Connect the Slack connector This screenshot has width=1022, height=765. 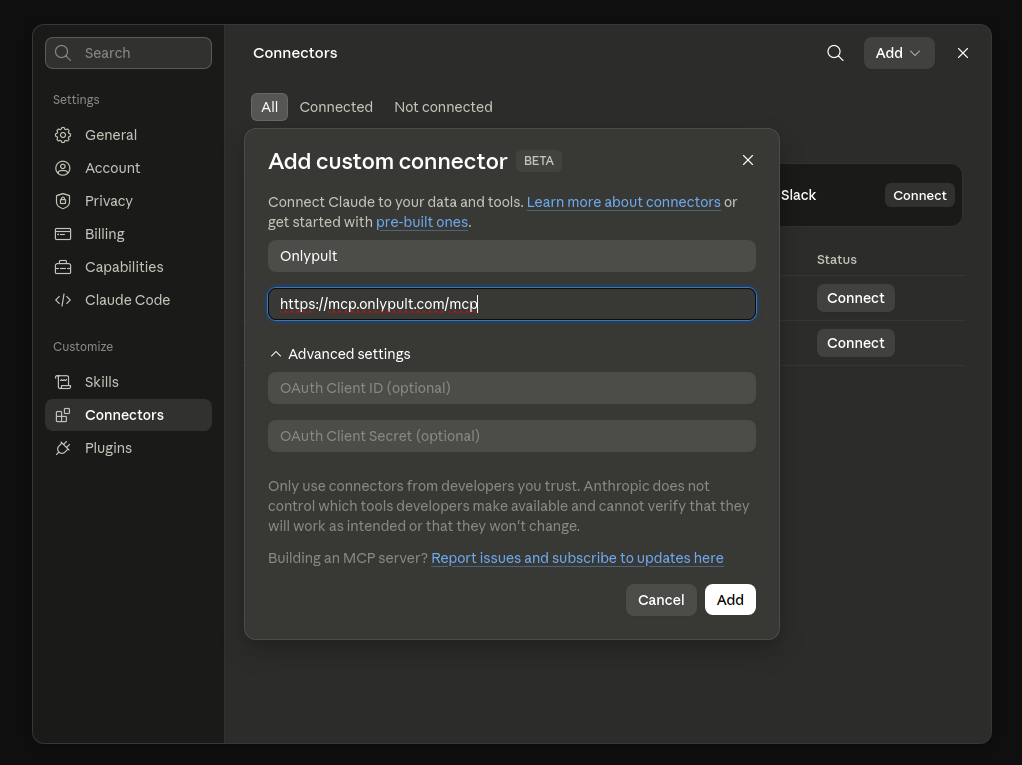coord(919,195)
